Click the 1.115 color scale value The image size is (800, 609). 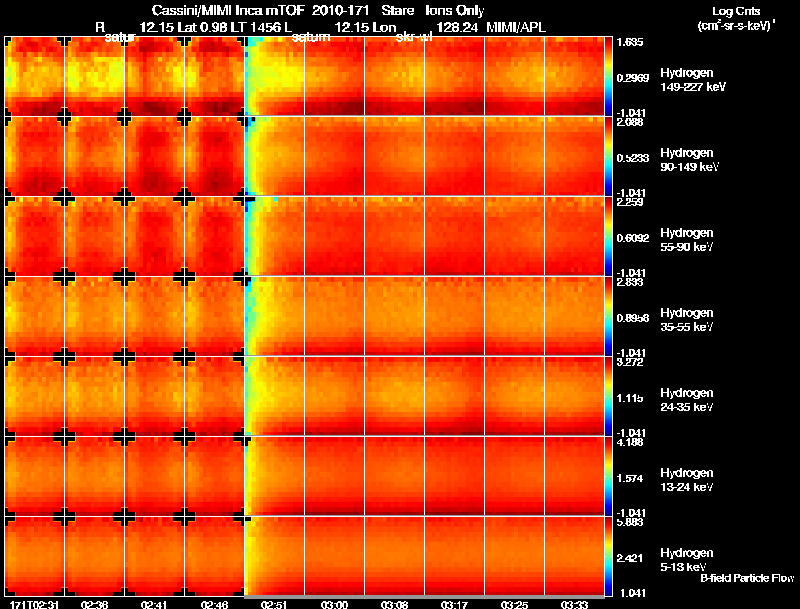click(x=630, y=398)
